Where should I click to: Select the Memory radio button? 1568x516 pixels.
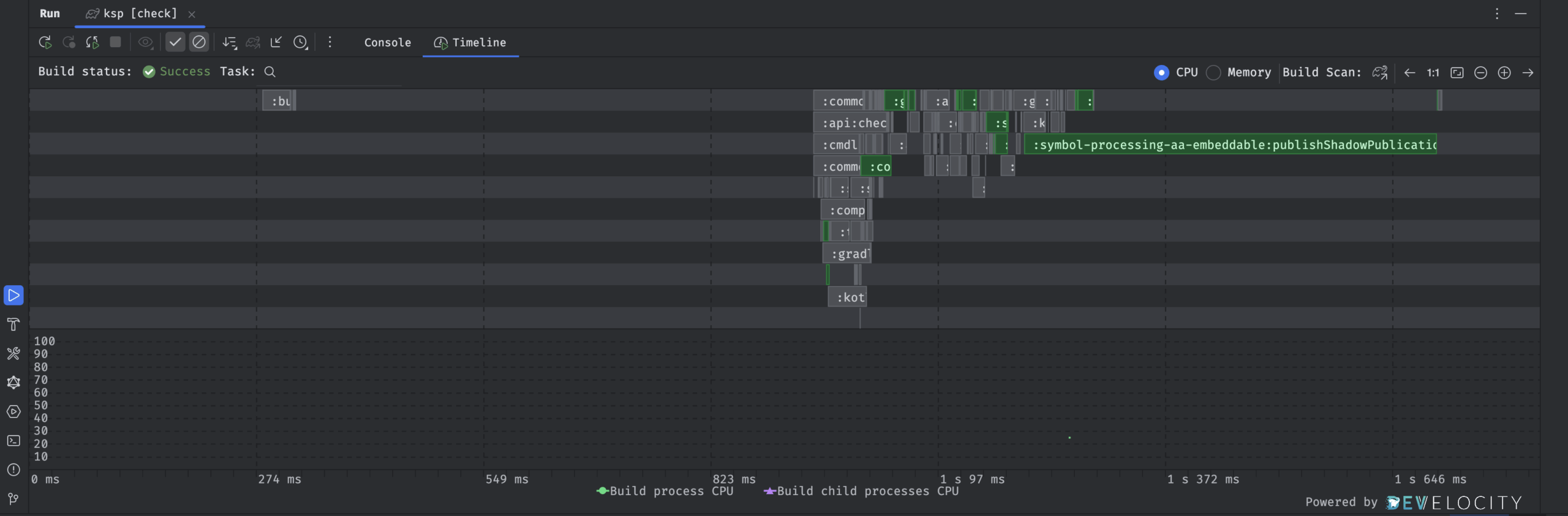click(1213, 73)
